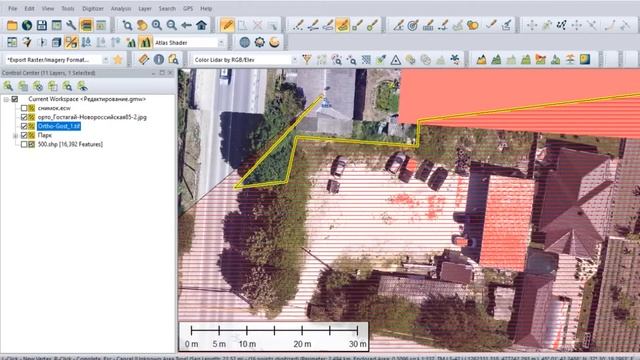Open the Atlas Shader dropdown
The height and width of the screenshot is (360, 640).
221,42
